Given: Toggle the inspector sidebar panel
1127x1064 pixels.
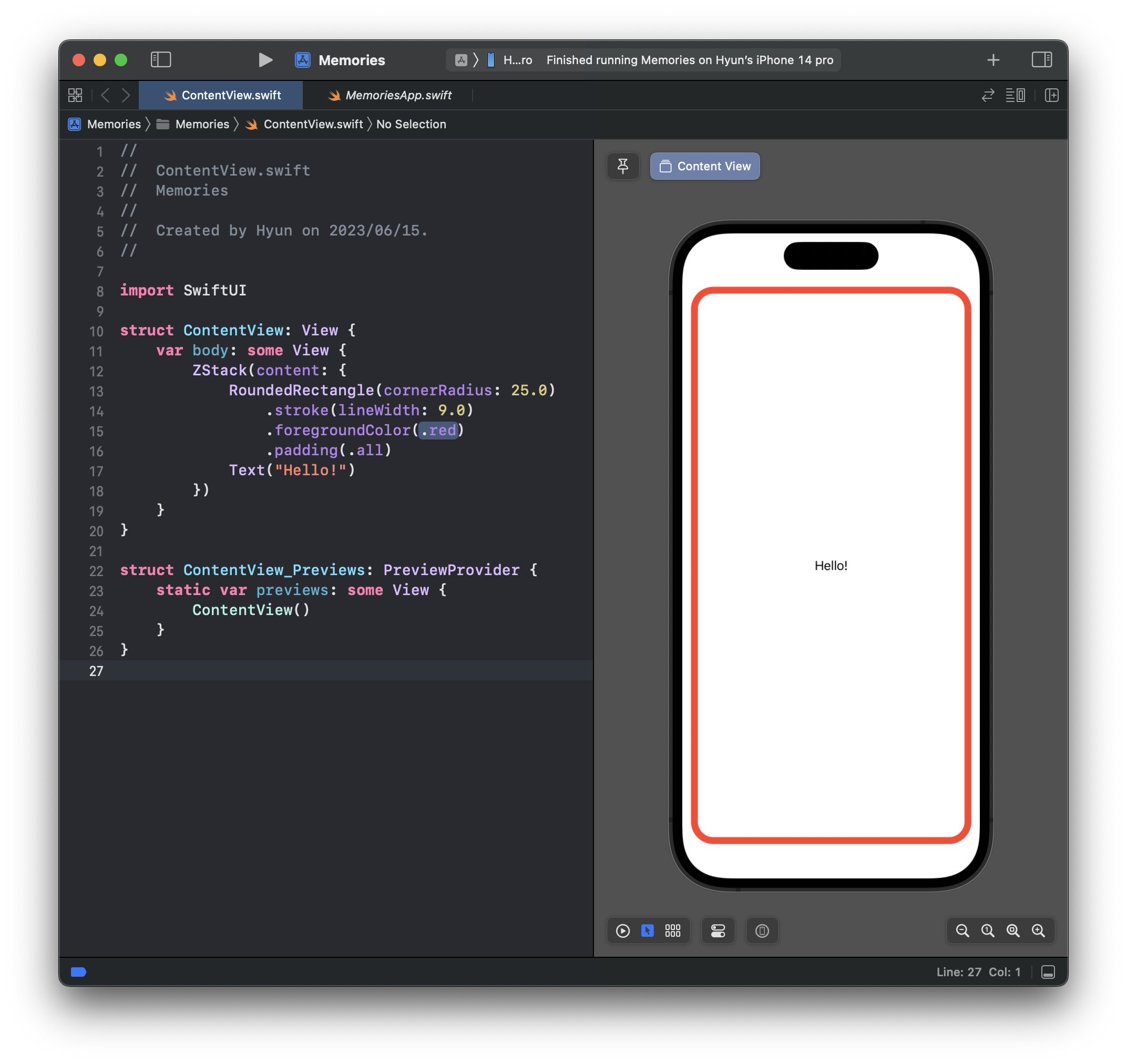Looking at the screenshot, I should tap(1041, 60).
